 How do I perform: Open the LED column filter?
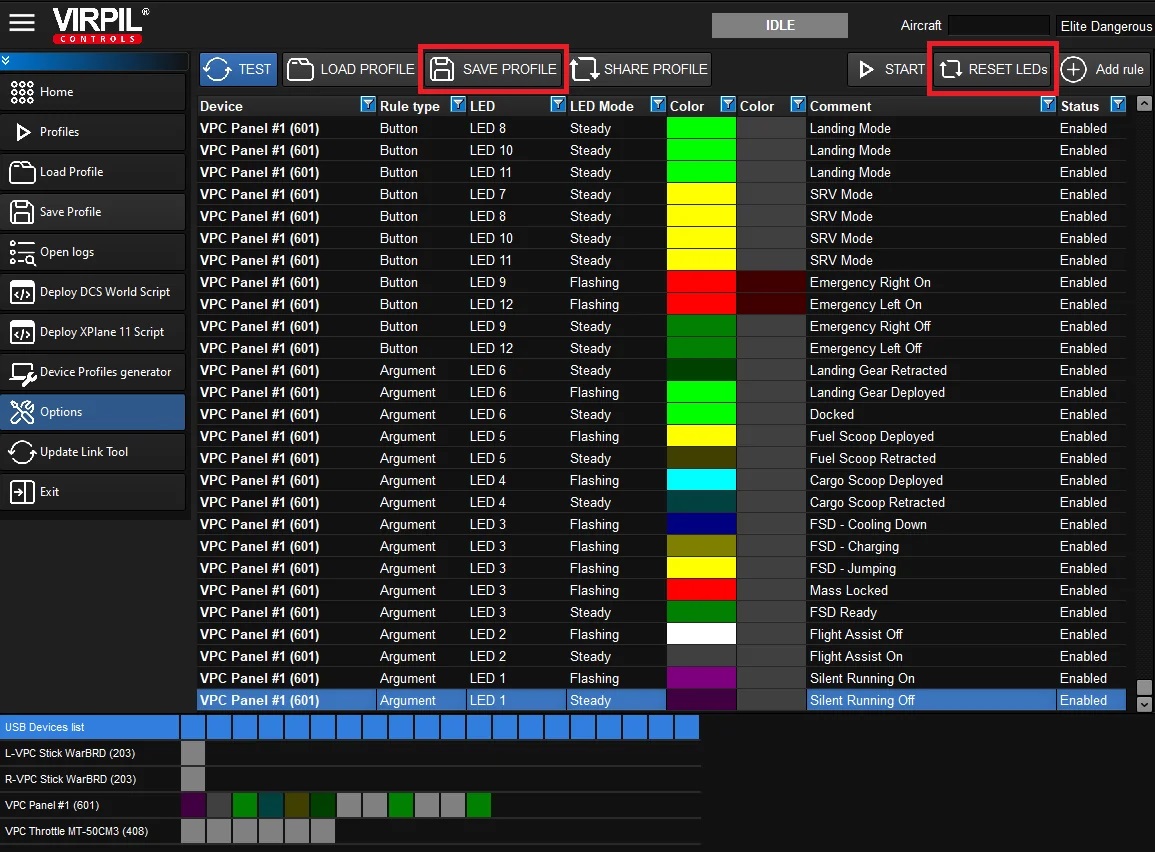(558, 105)
